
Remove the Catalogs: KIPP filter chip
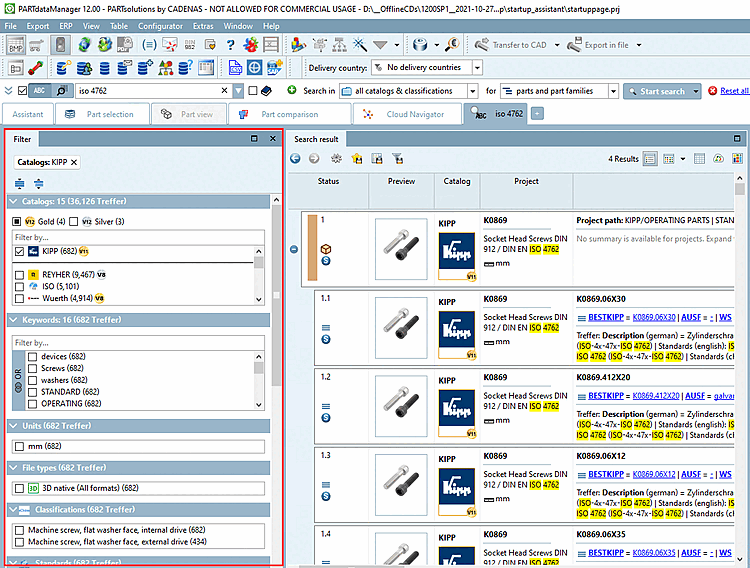[x=74, y=162]
